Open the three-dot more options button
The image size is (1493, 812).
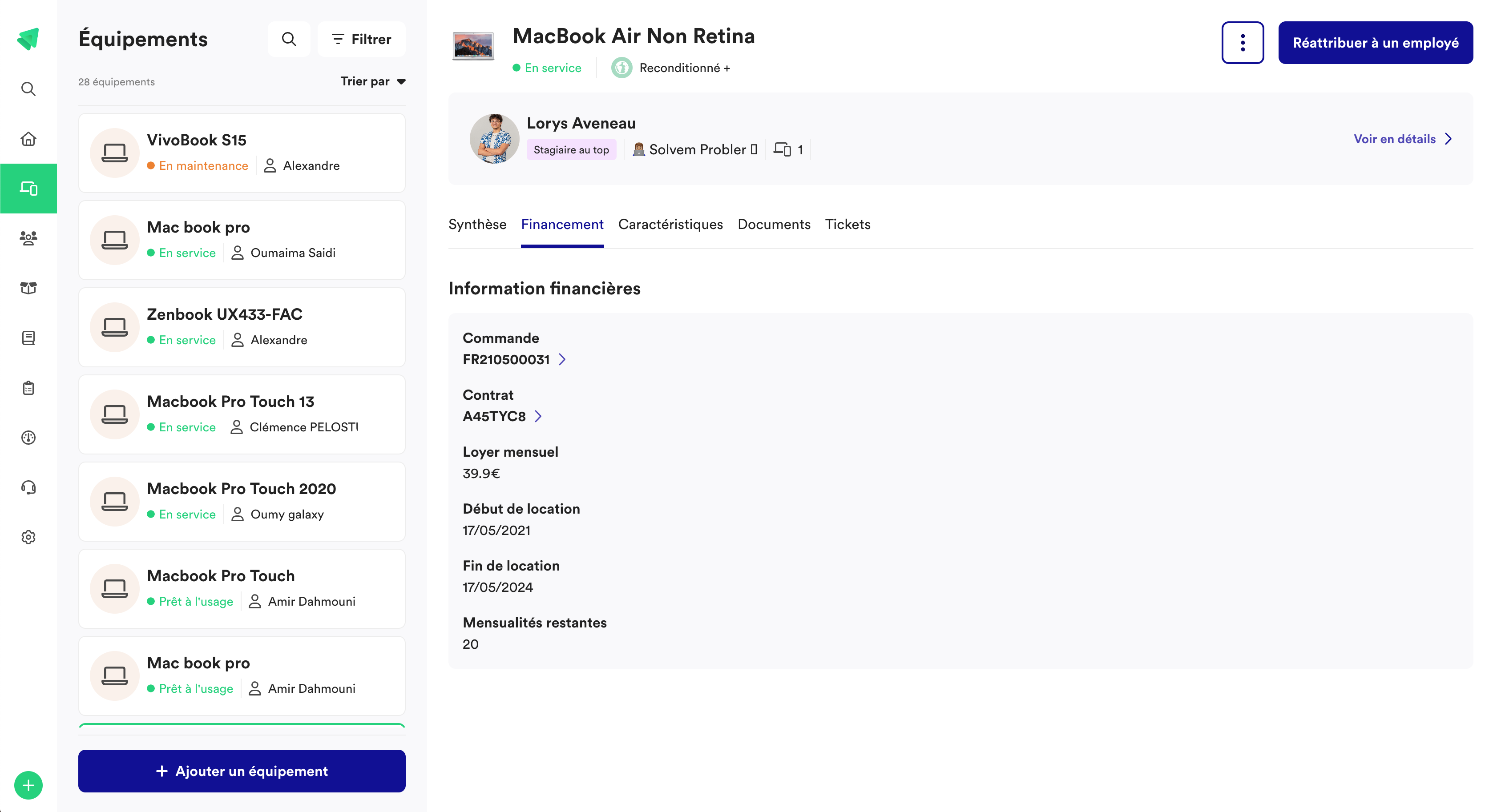pyautogui.click(x=1242, y=42)
